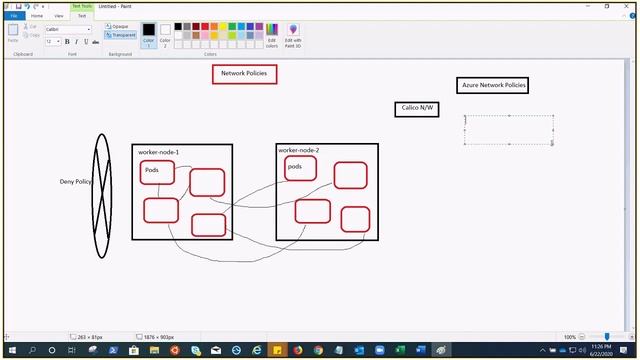The image size is (640, 360).
Task: Click the Azure Network Policies box
Action: tap(493, 85)
